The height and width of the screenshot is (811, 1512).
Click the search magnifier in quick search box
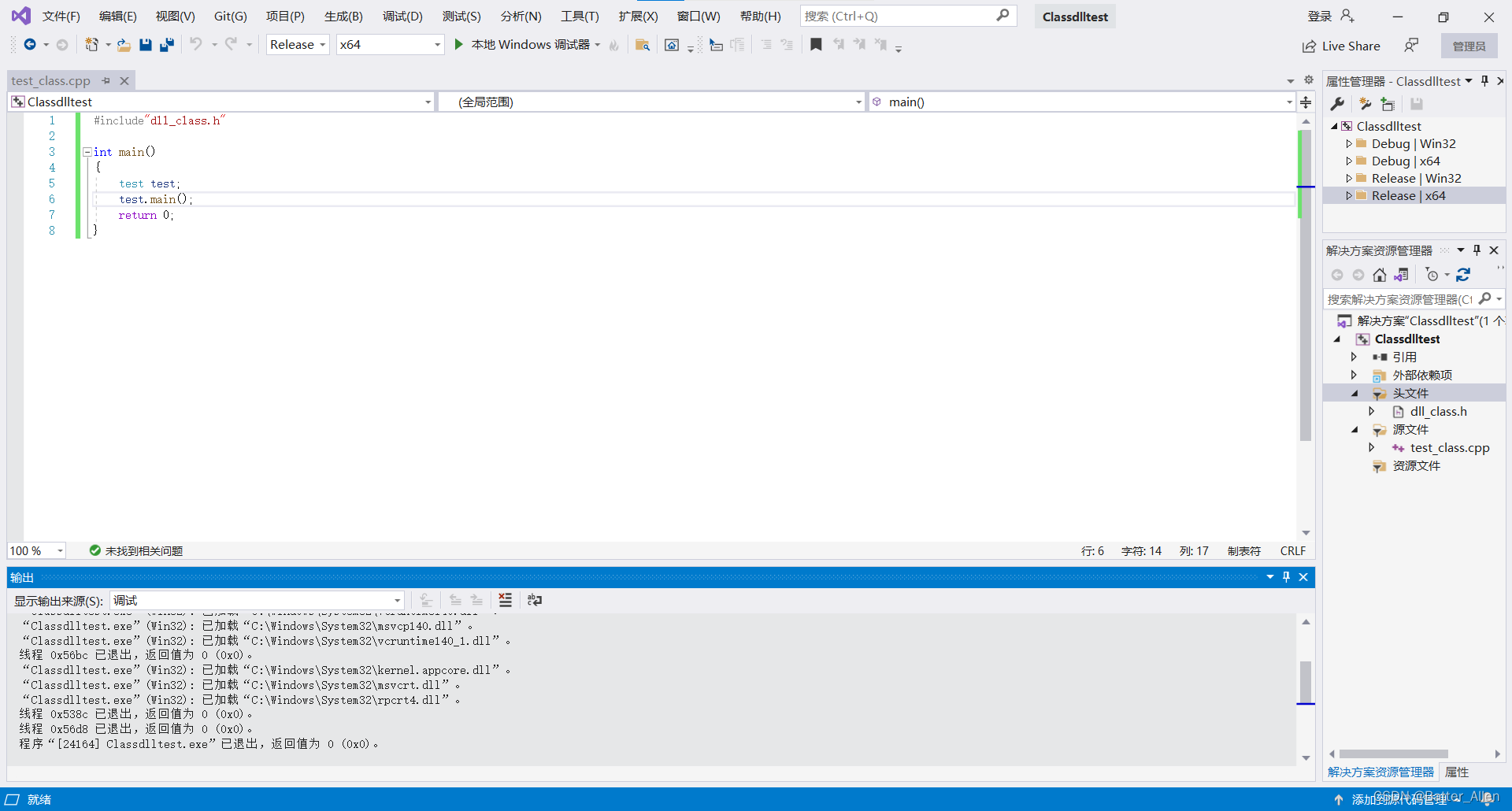[1003, 16]
